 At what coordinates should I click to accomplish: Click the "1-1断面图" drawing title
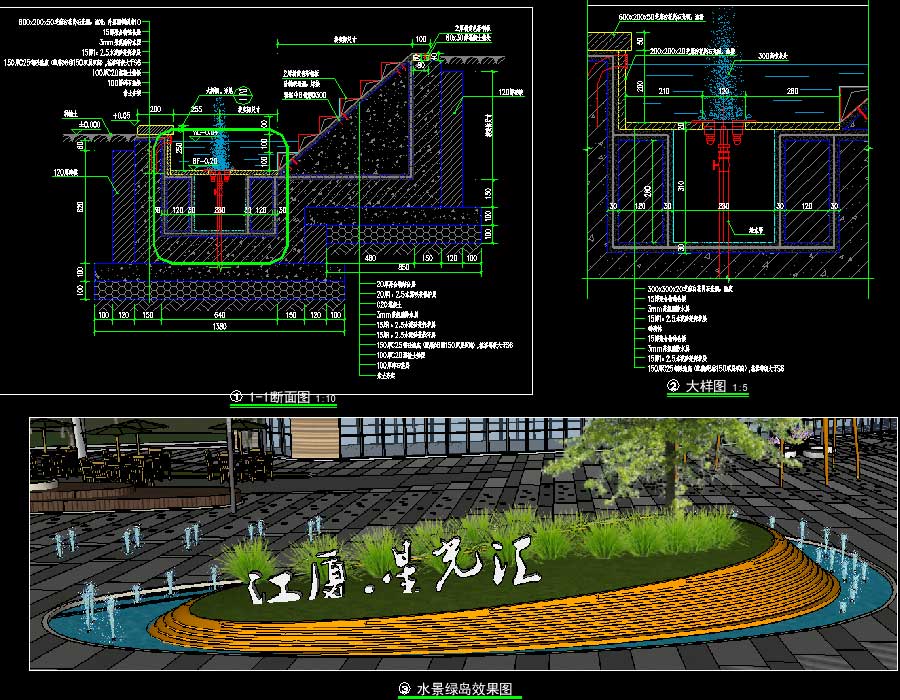(x=279, y=396)
